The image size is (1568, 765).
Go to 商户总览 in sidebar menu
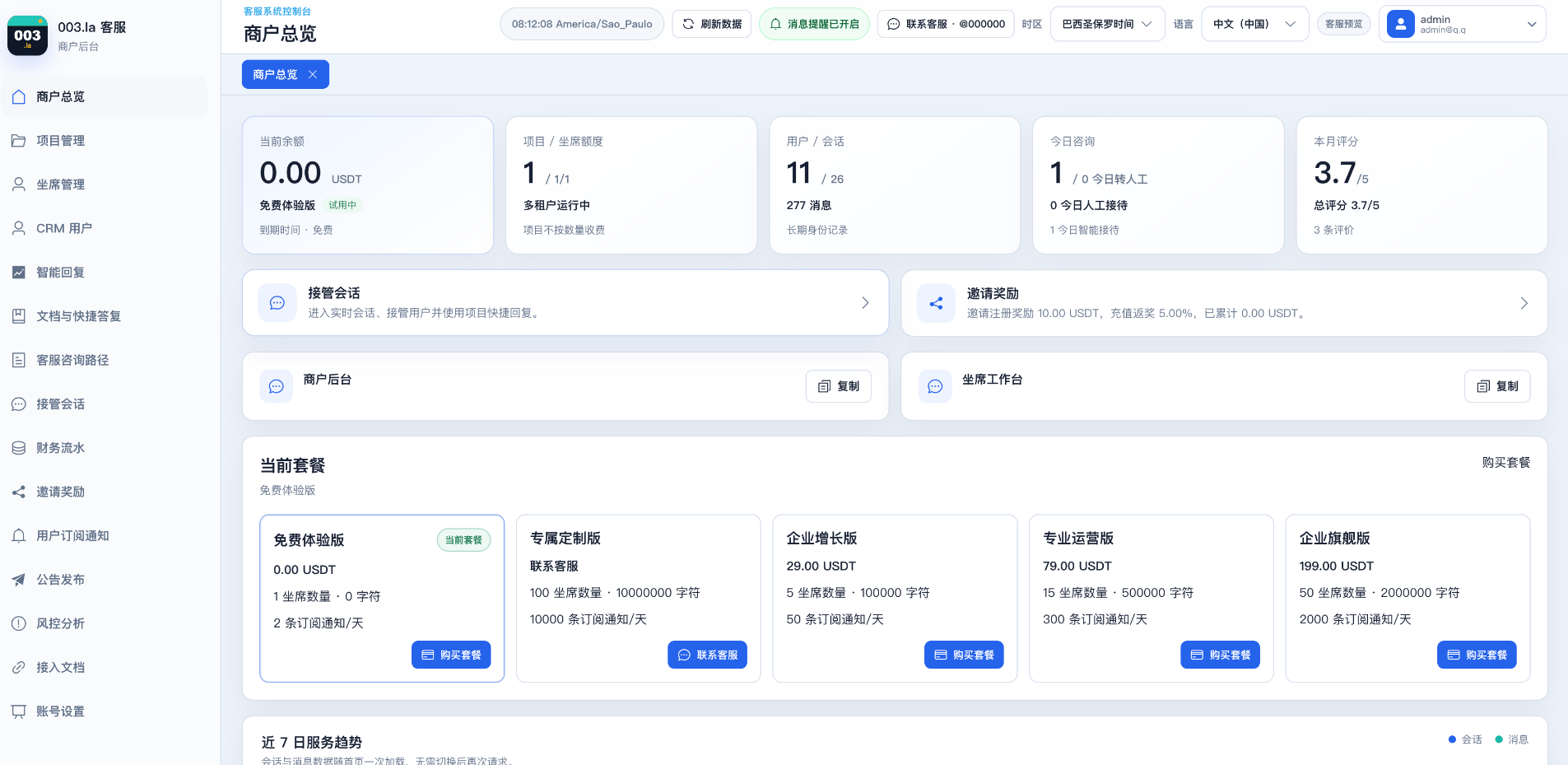[104, 97]
